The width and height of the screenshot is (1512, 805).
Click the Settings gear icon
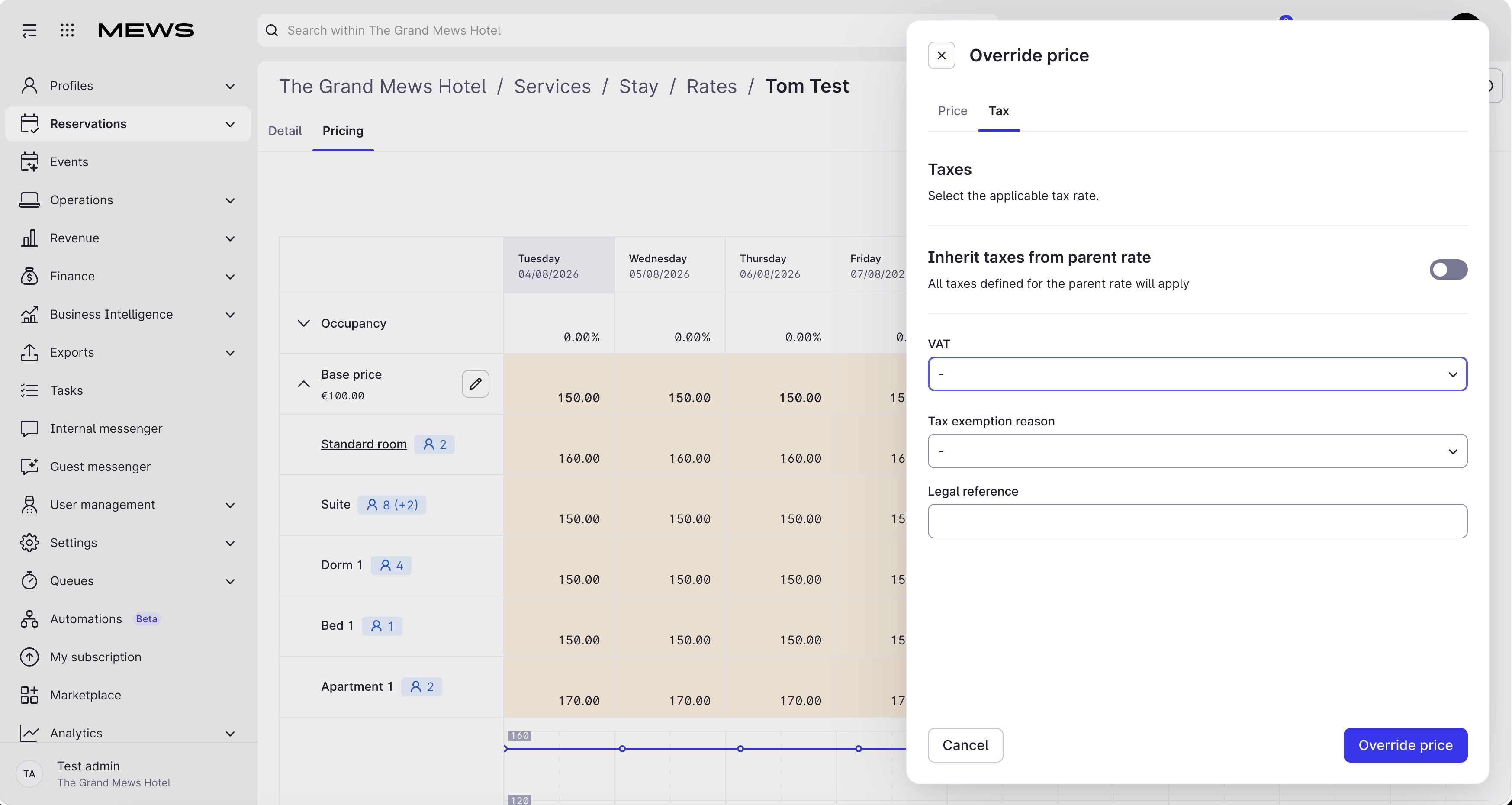point(29,543)
